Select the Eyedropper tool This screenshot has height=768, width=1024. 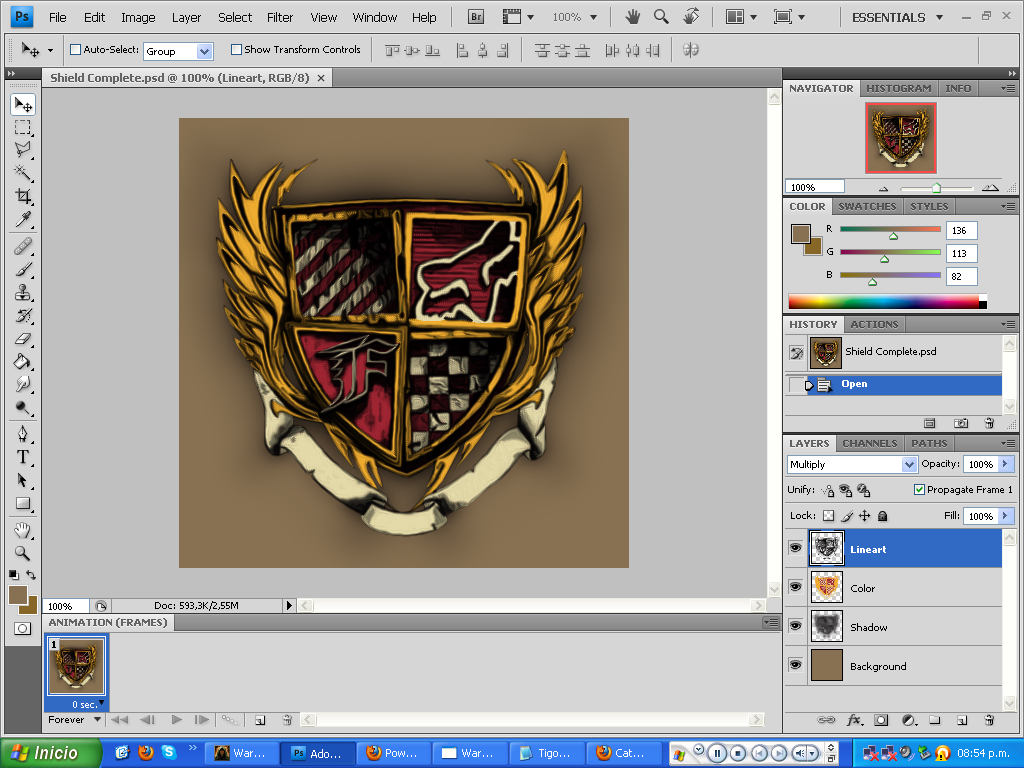pyautogui.click(x=23, y=219)
